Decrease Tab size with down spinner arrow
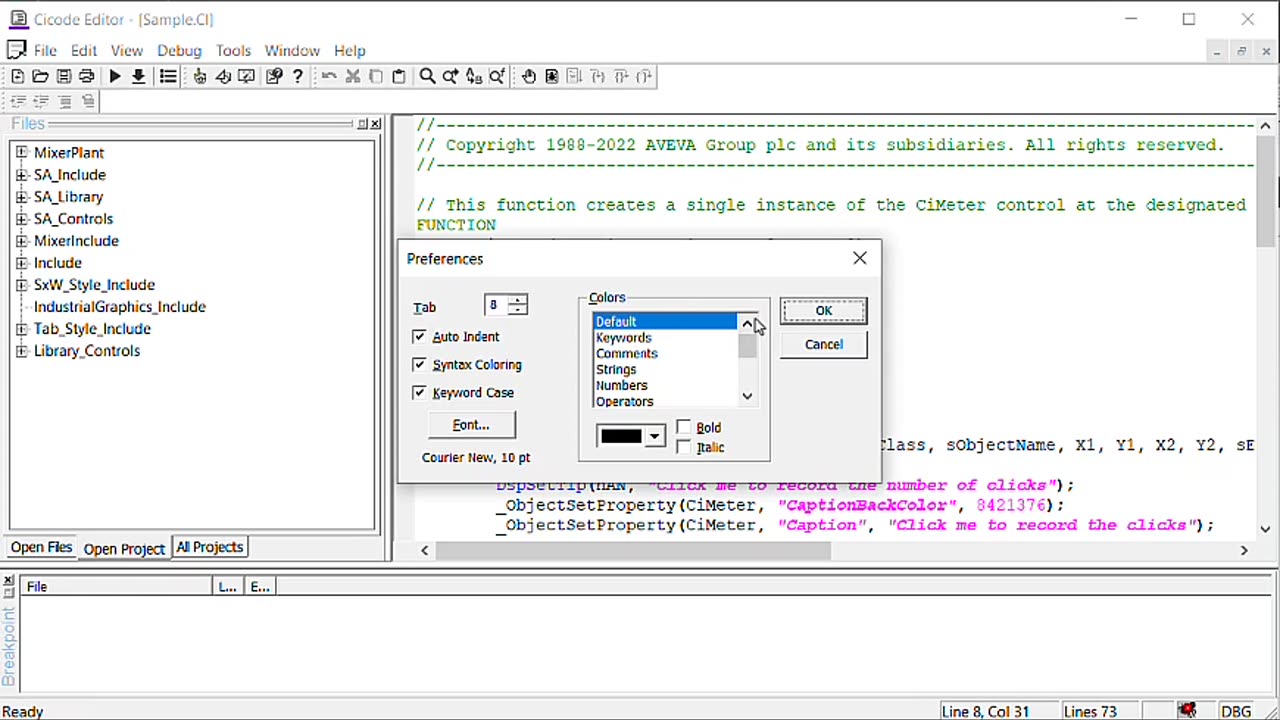 517,311
